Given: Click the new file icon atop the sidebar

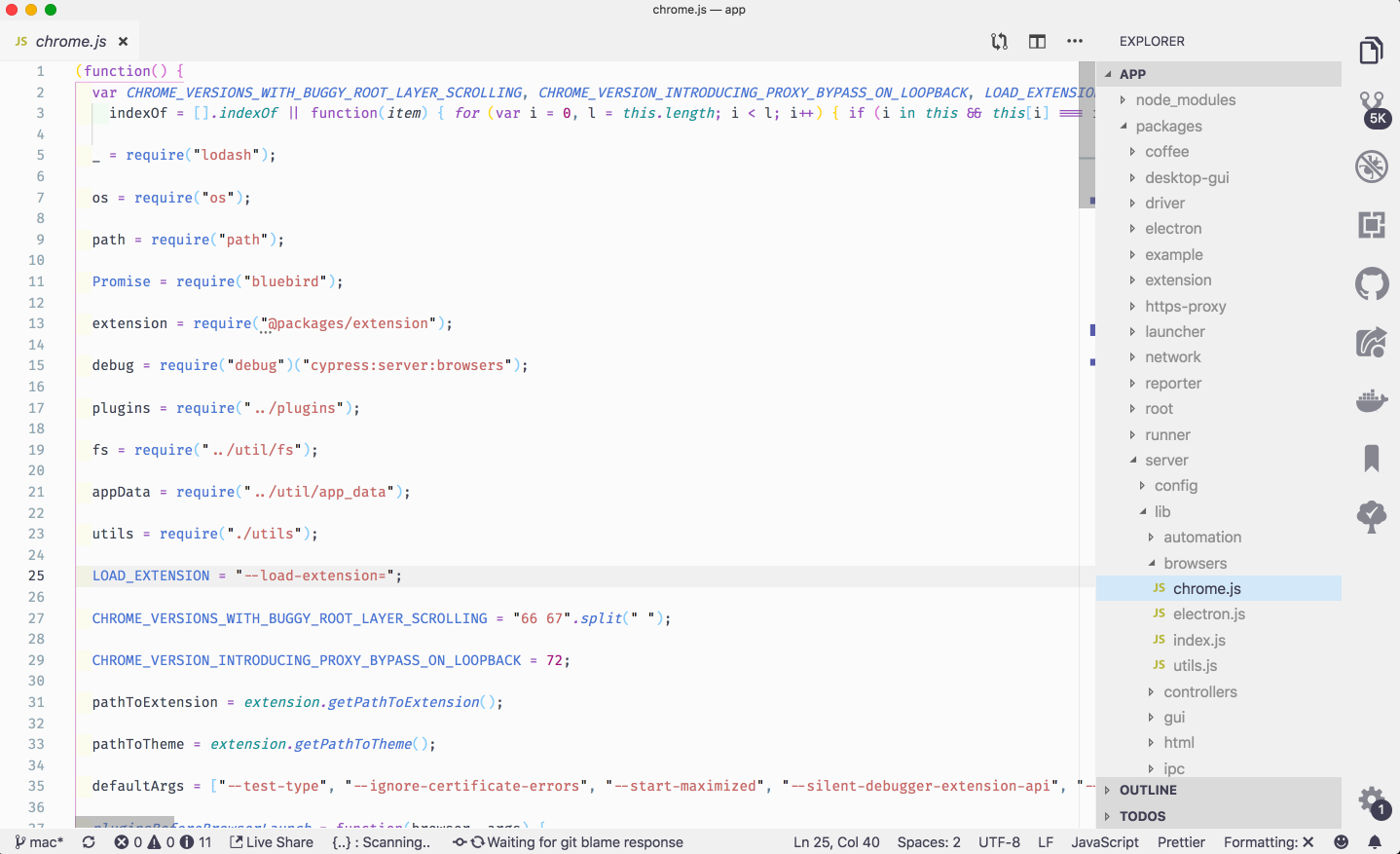Looking at the screenshot, I should point(1371,50).
